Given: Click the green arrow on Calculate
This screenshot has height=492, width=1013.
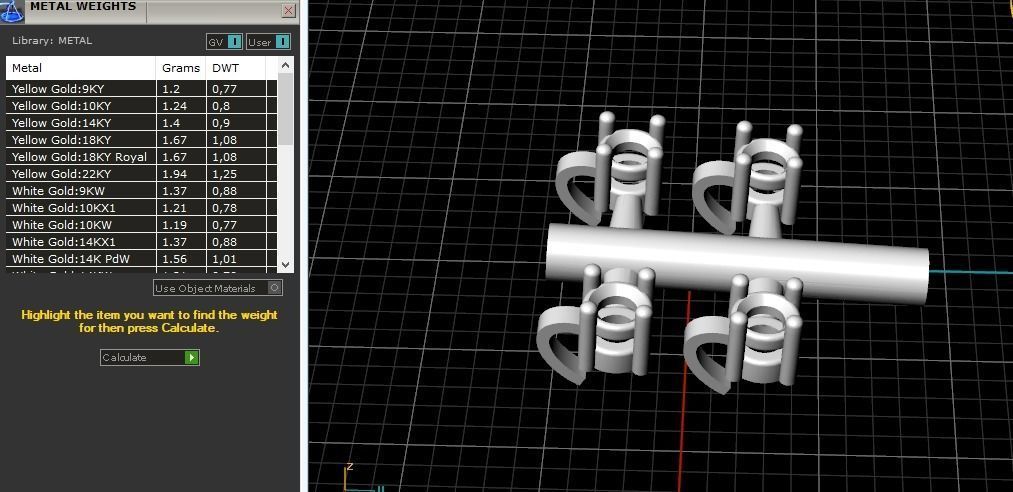Looking at the screenshot, I should pos(191,358).
